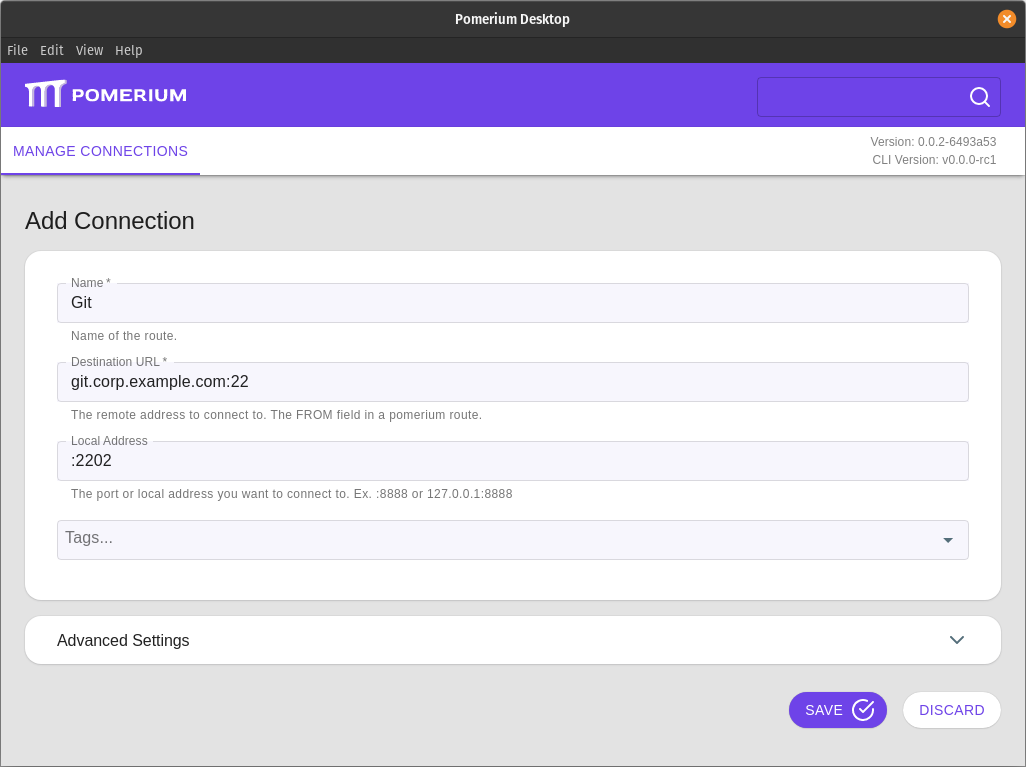Open the Help menu
The width and height of the screenshot is (1026, 767).
pos(128,50)
